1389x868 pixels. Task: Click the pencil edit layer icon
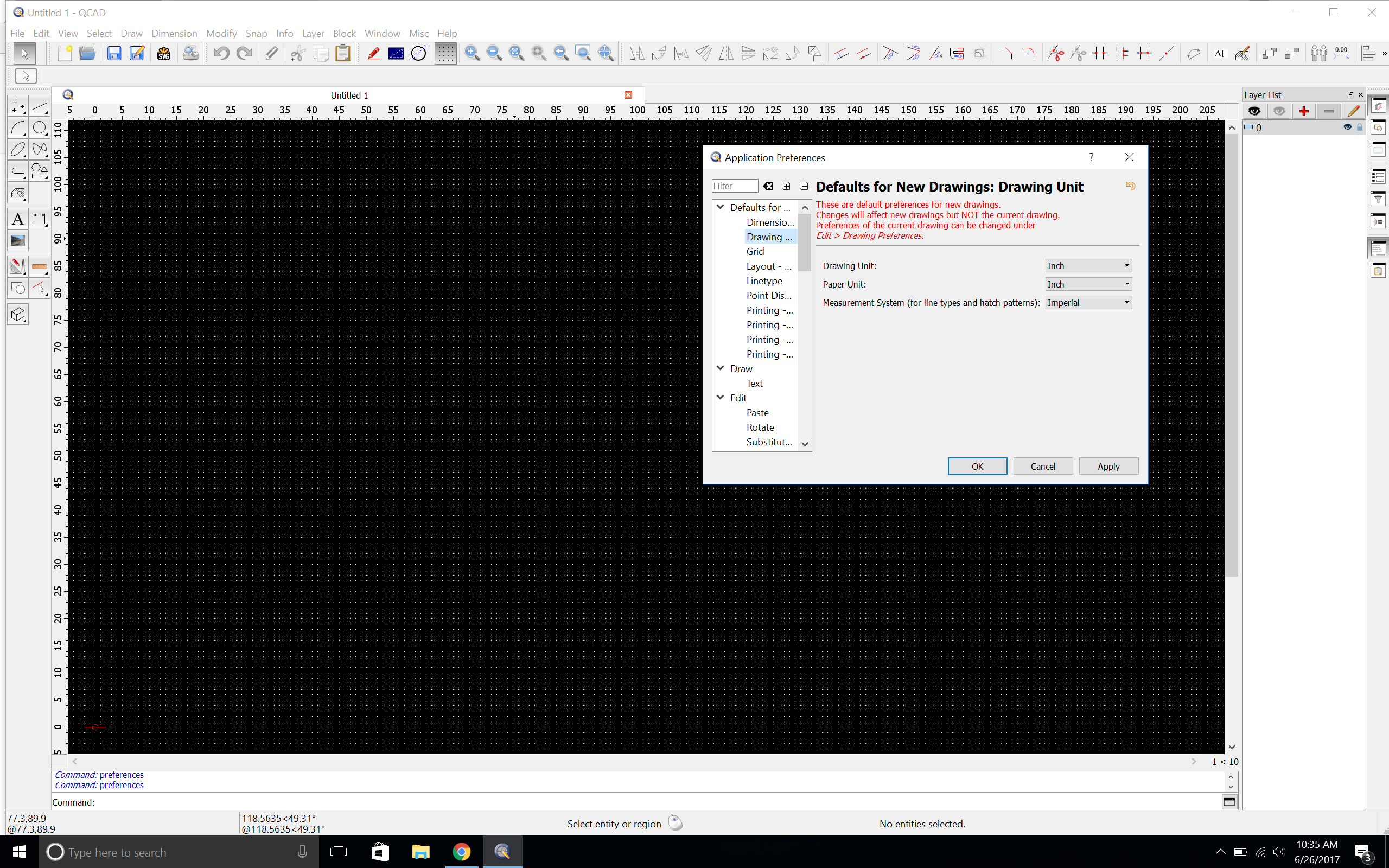[x=1353, y=111]
